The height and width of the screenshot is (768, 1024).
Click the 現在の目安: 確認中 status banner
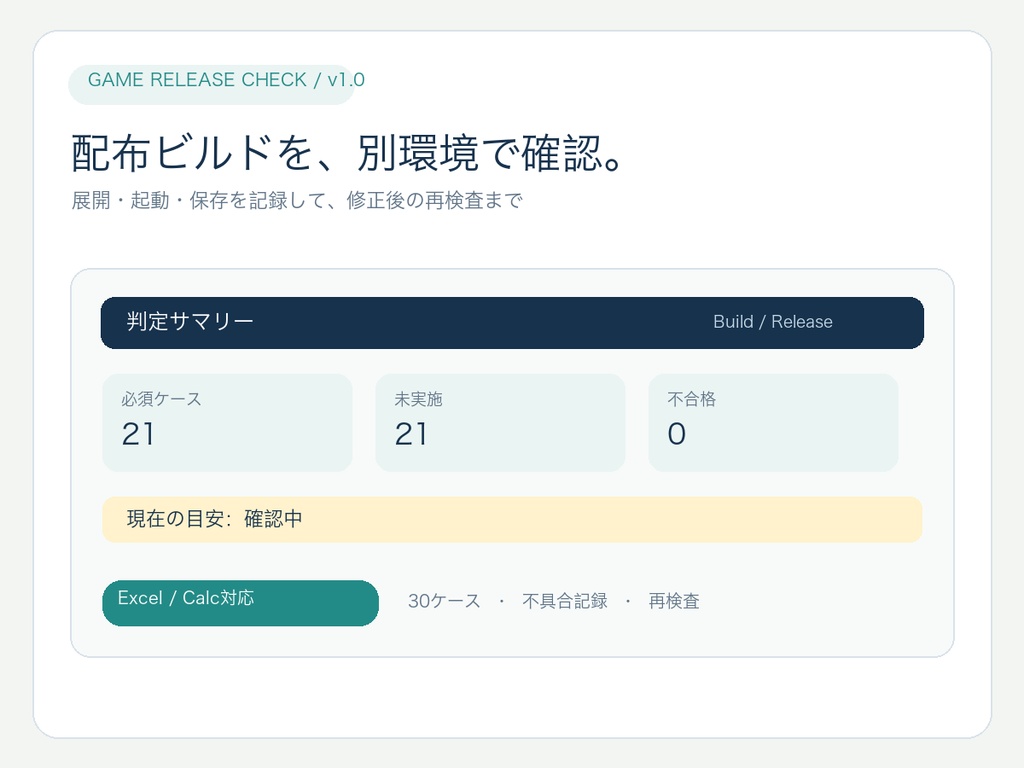[512, 519]
